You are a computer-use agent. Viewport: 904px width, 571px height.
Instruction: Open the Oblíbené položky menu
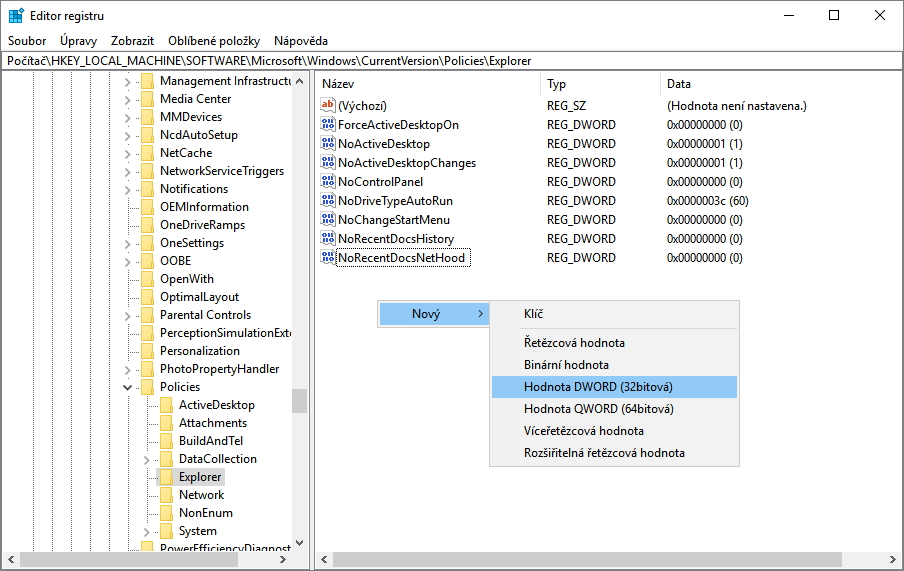click(214, 40)
